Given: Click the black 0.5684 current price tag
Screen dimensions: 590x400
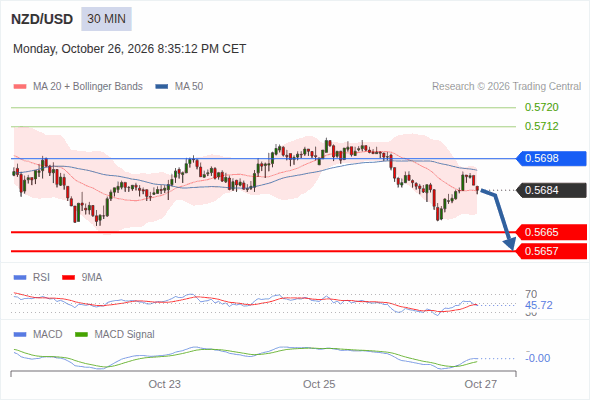Looking at the screenshot, I should coord(551,190).
